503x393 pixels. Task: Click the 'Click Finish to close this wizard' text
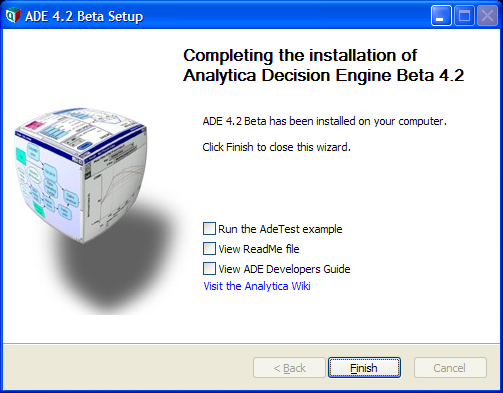tap(277, 147)
